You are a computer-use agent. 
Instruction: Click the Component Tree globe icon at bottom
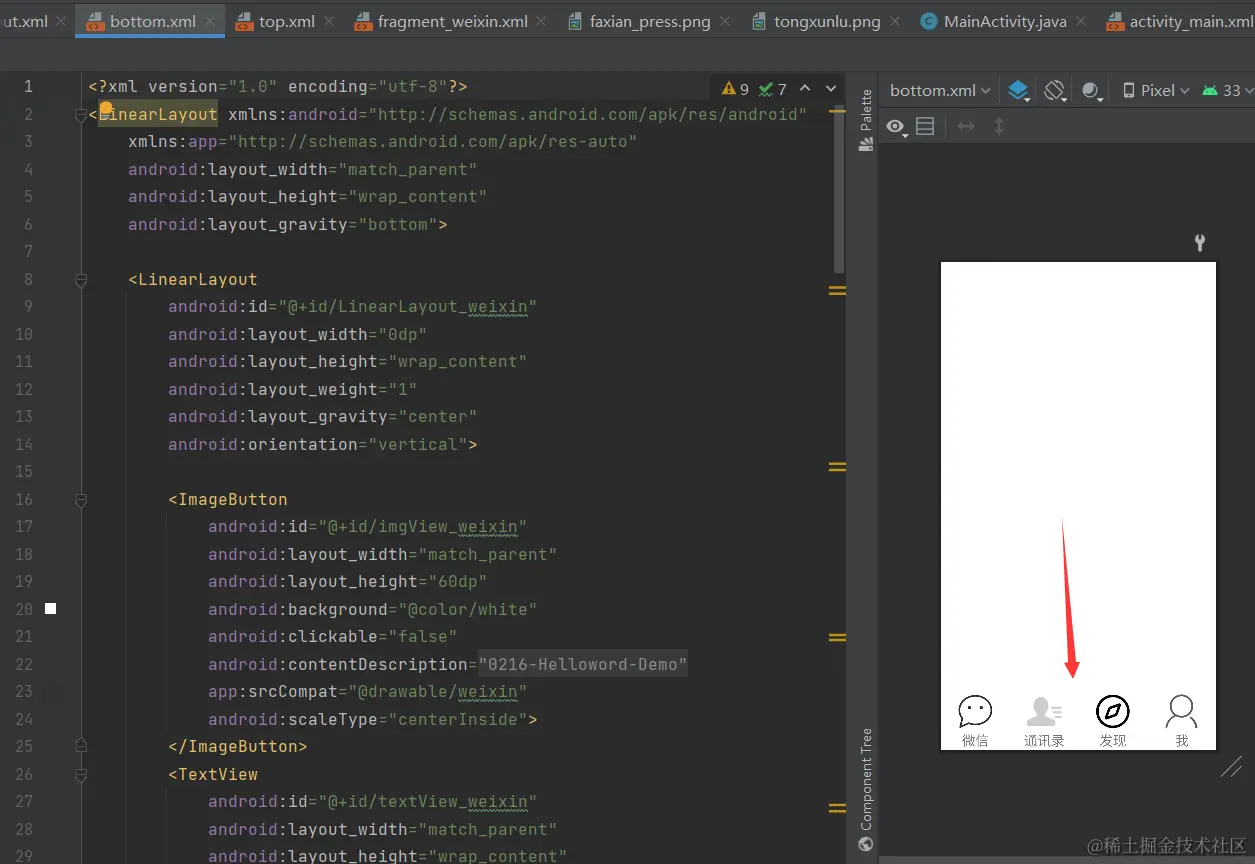click(866, 844)
